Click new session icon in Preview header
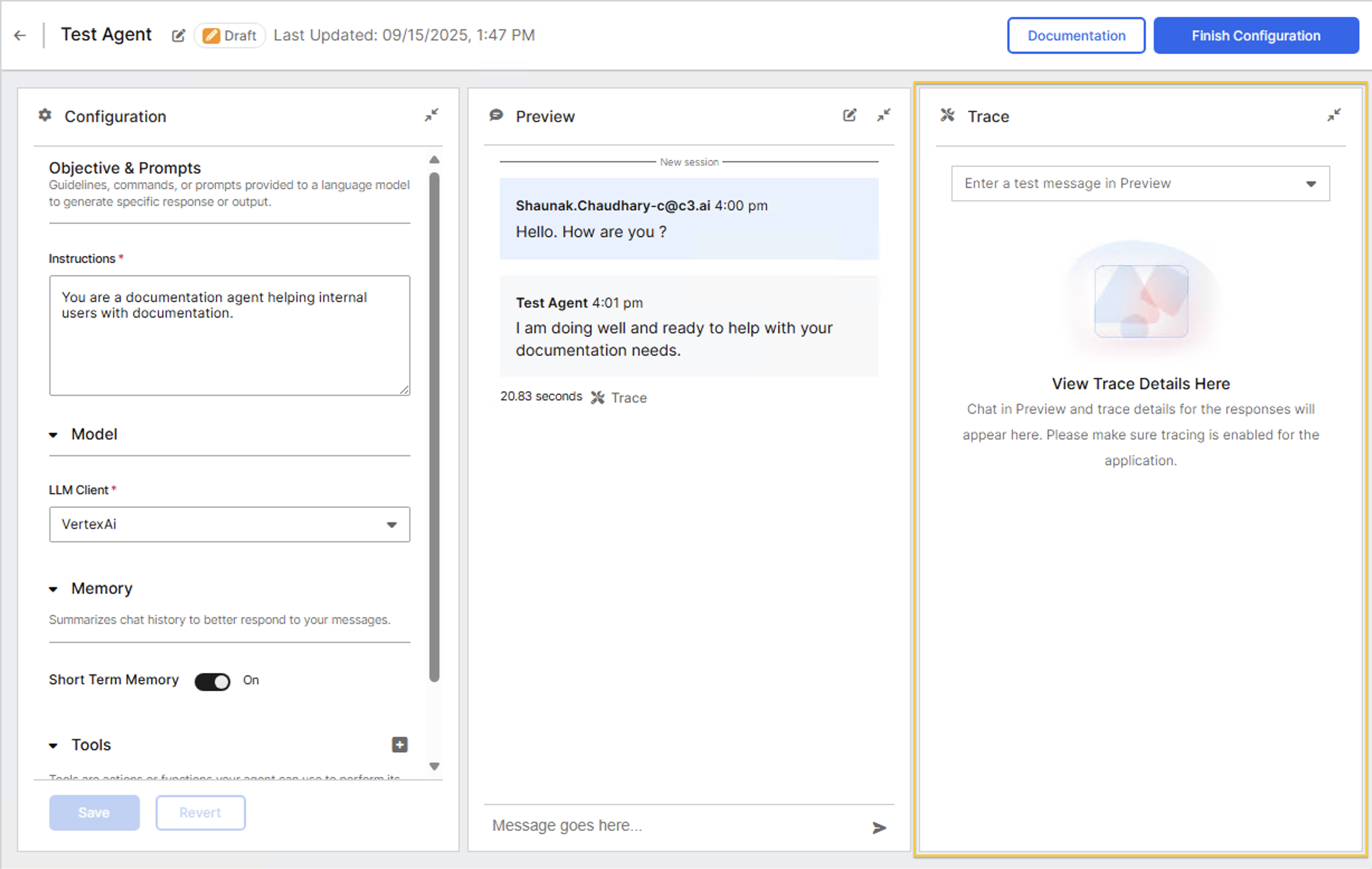Image resolution: width=1372 pixels, height=869 pixels. coord(849,116)
